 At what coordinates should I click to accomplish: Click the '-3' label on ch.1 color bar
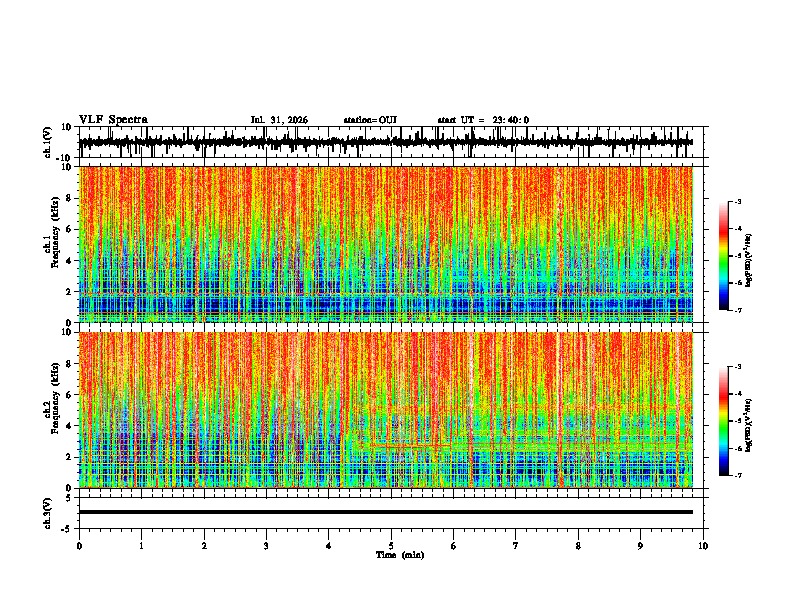(737, 201)
